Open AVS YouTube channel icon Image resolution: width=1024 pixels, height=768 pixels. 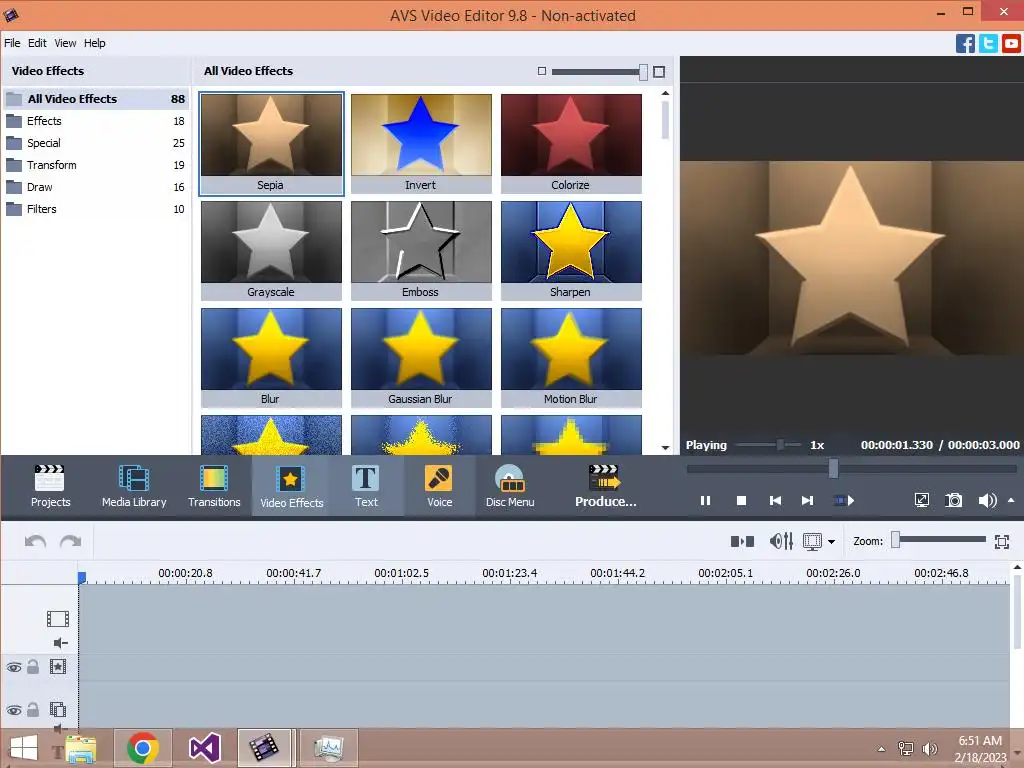[1011, 44]
